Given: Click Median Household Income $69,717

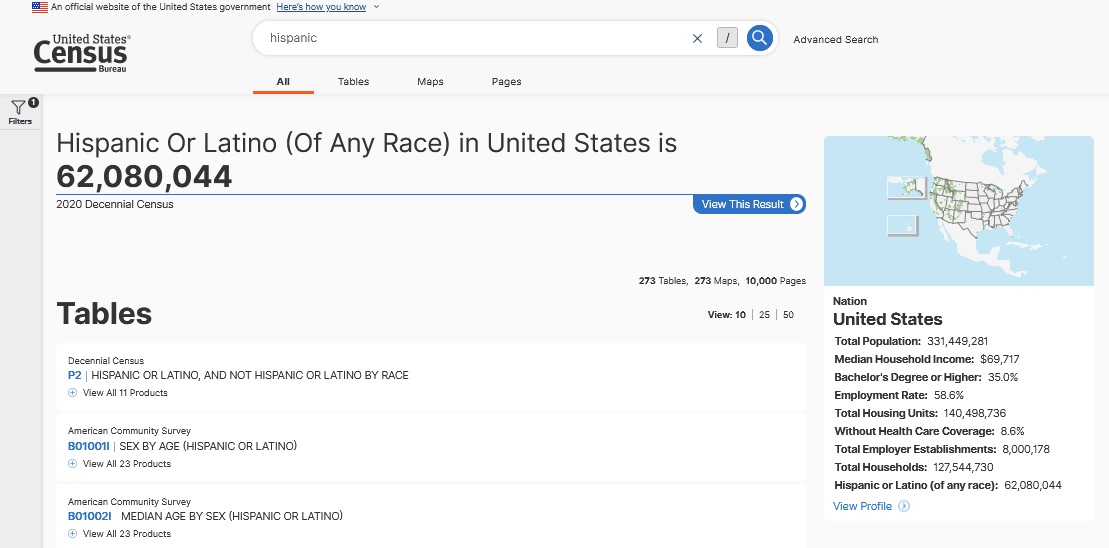Looking at the screenshot, I should [x=927, y=359].
